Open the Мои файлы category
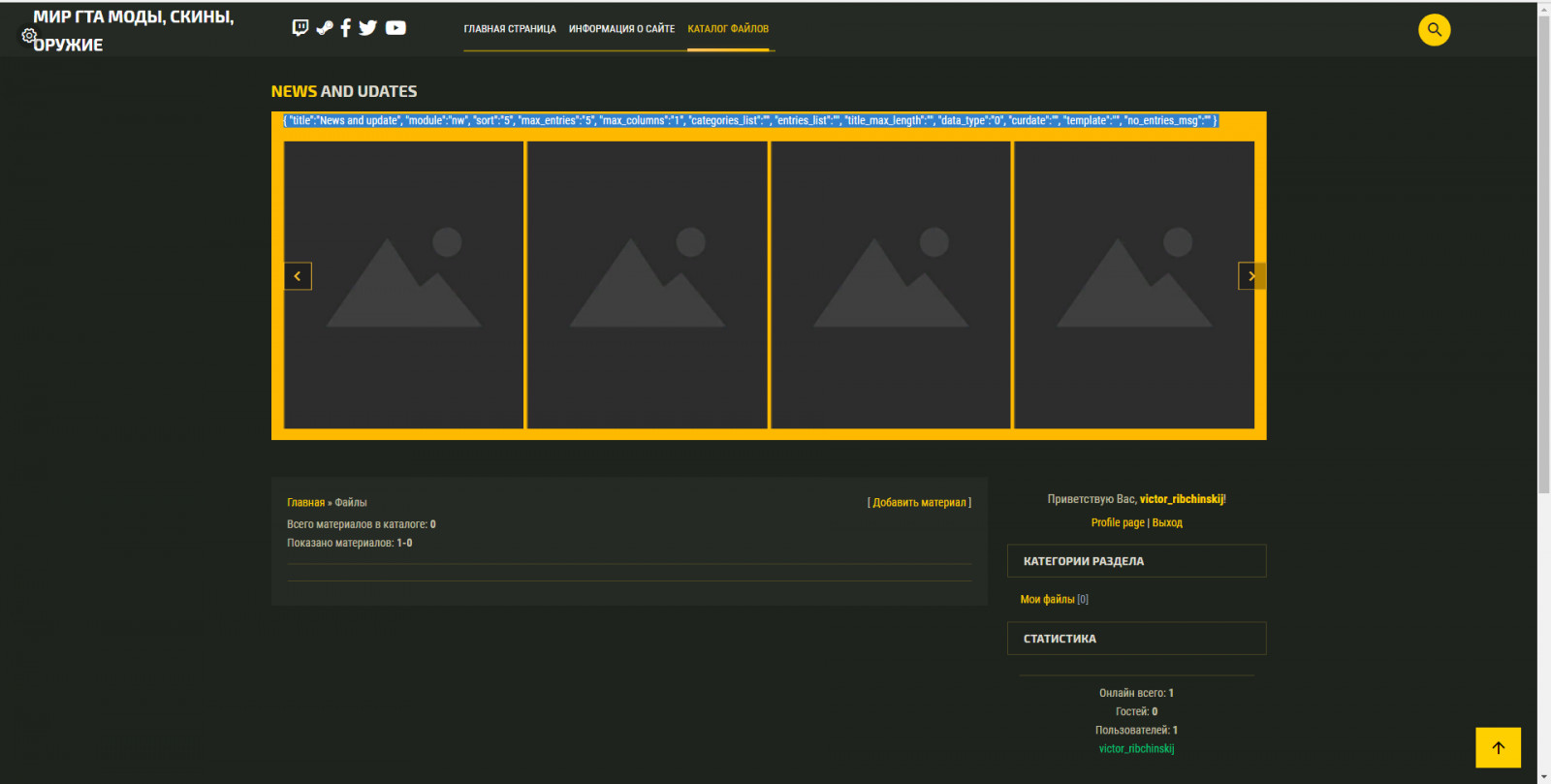Screen dimensions: 1551x784 pos(1047,600)
